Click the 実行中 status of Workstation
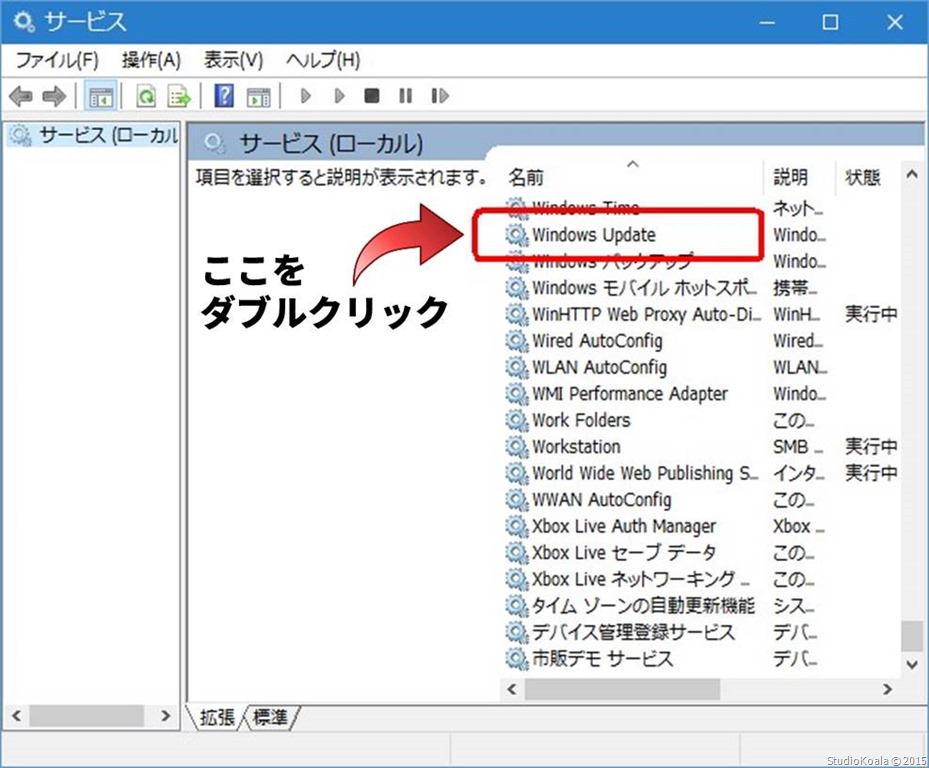 pyautogui.click(x=871, y=446)
